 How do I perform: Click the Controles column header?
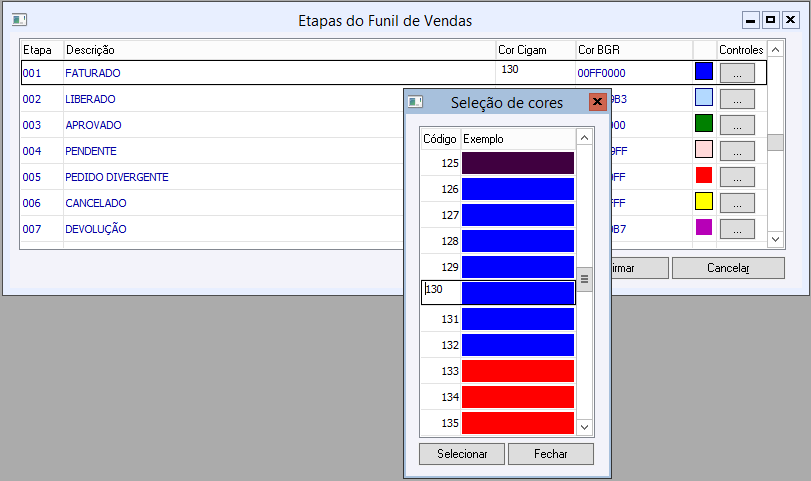pos(741,50)
